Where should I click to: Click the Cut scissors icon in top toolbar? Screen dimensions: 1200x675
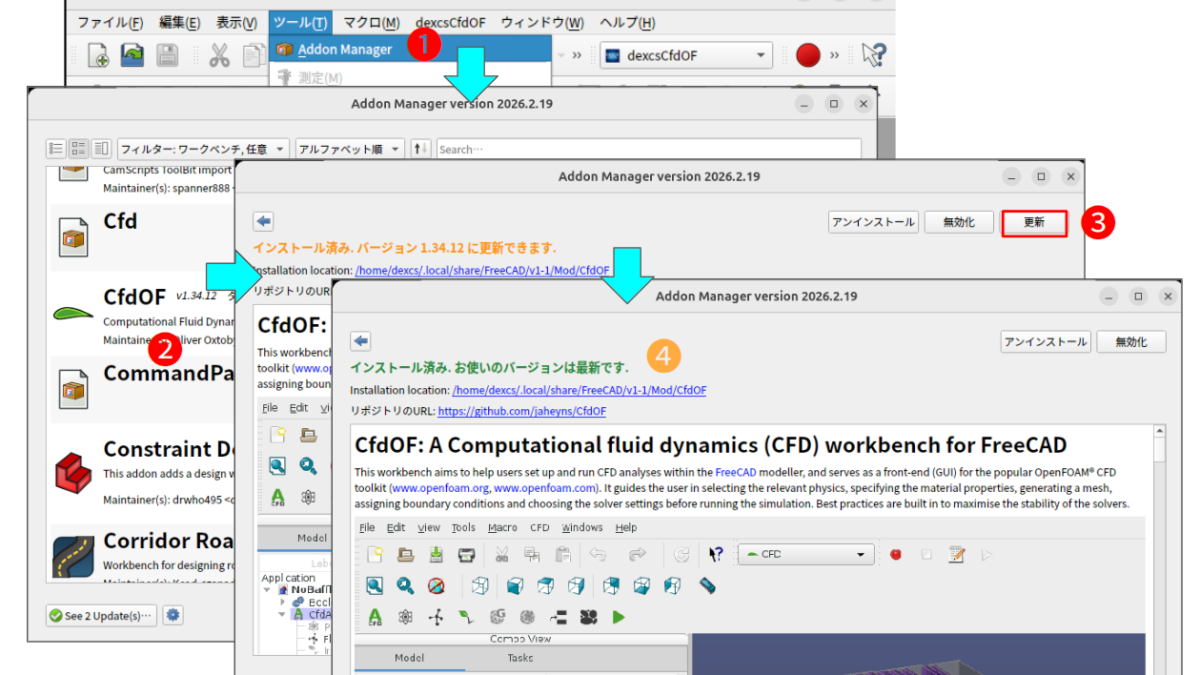click(219, 56)
